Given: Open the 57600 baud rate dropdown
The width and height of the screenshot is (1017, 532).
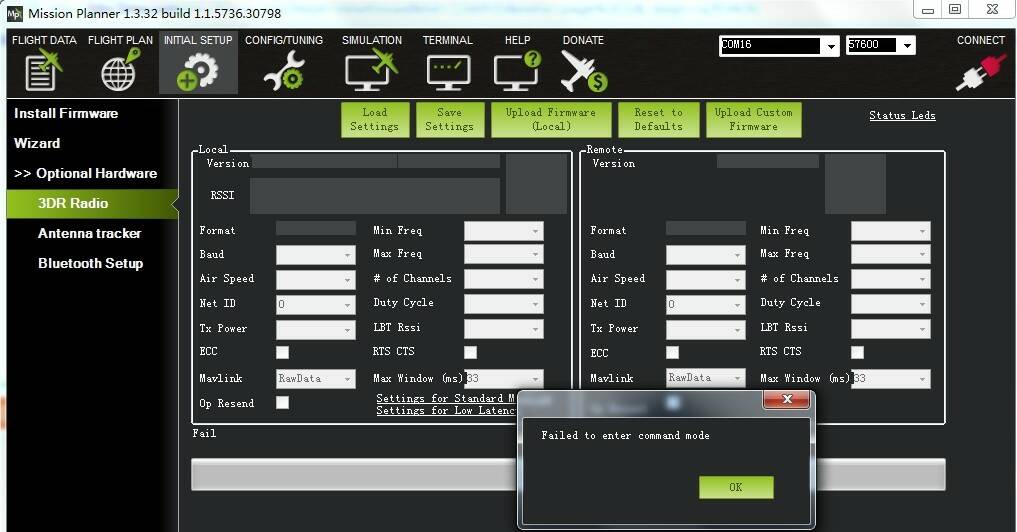Looking at the screenshot, I should pyautogui.click(x=907, y=45).
